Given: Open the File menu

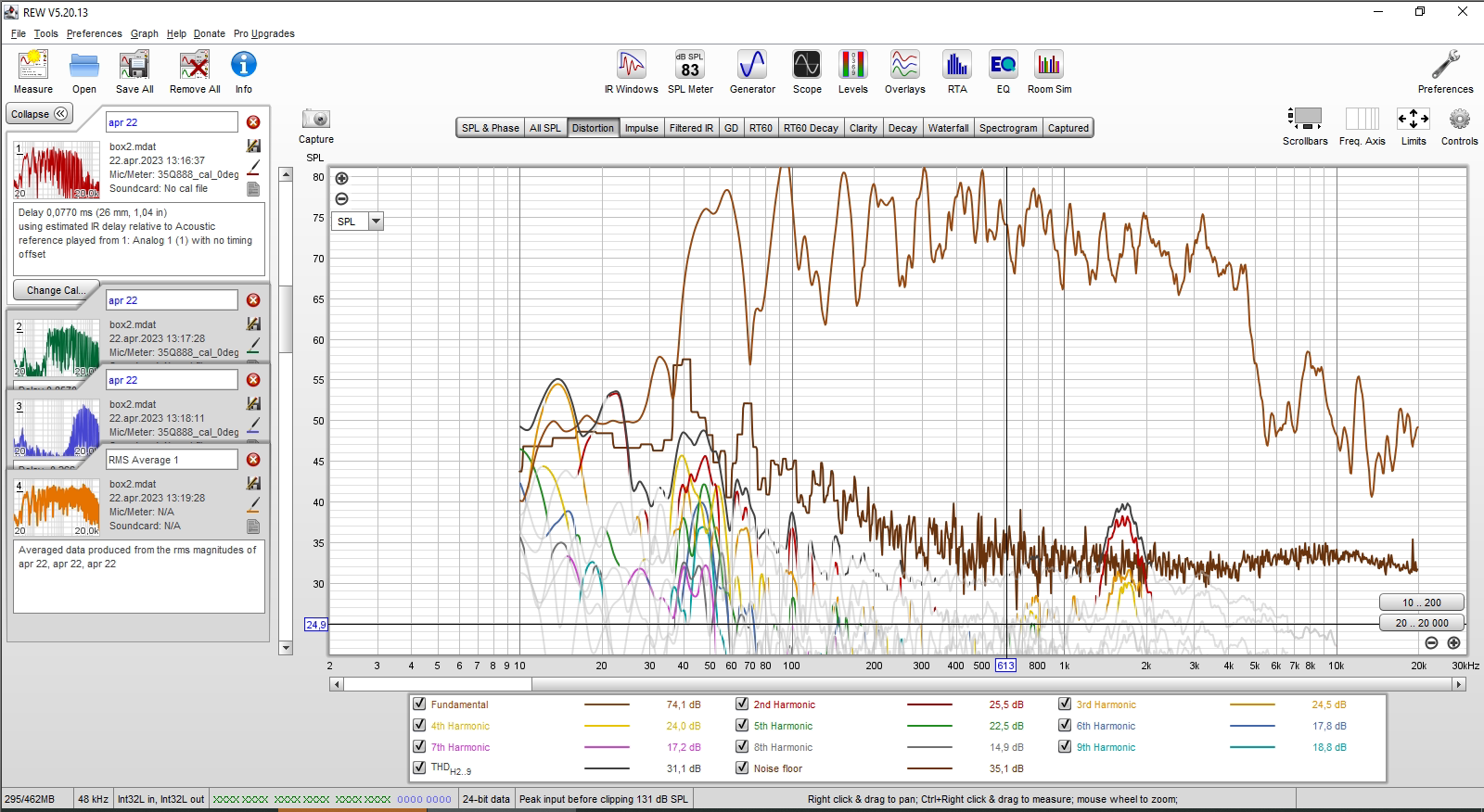Looking at the screenshot, I should pyautogui.click(x=19, y=33).
